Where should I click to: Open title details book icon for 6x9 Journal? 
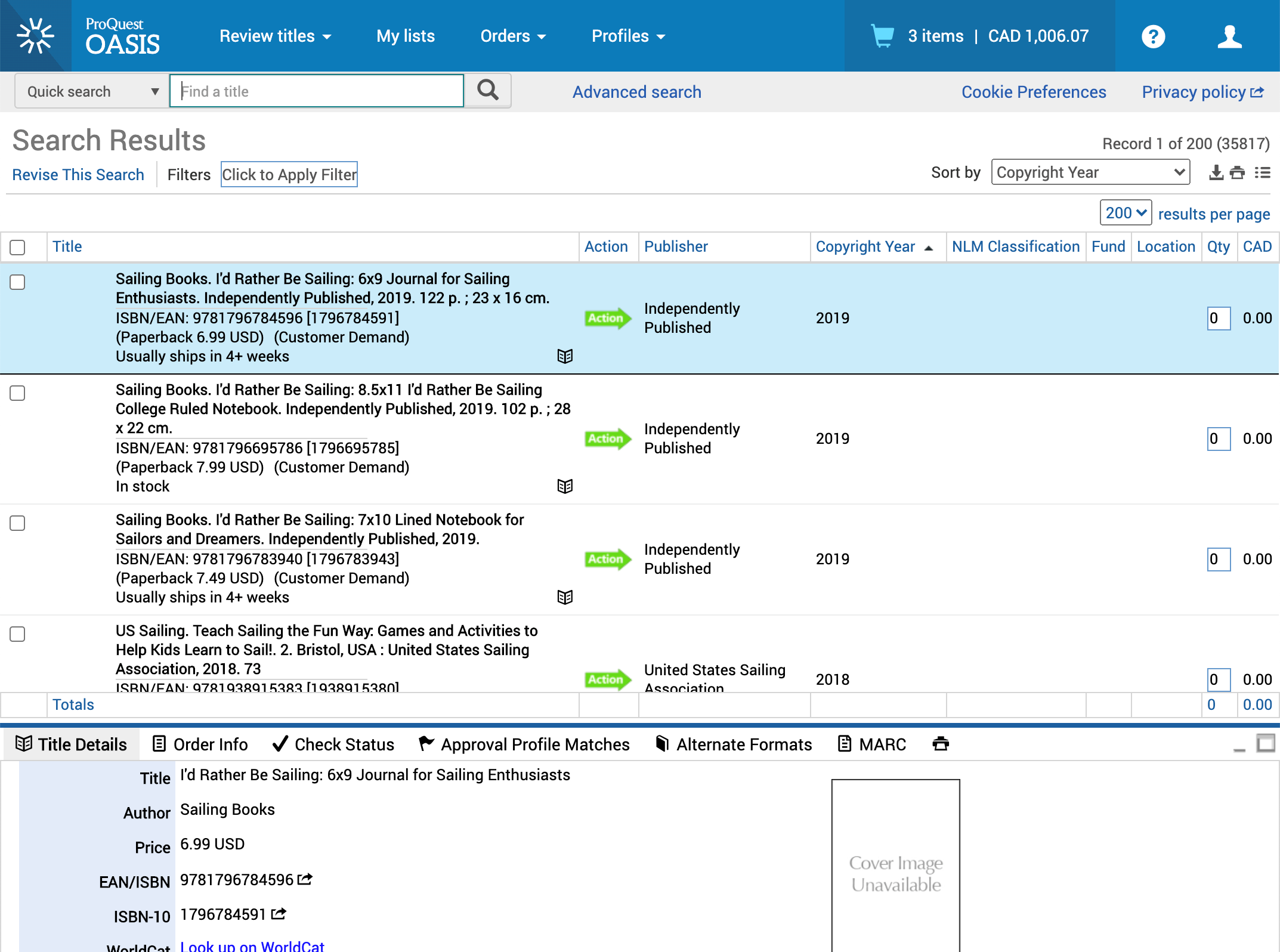pos(565,356)
